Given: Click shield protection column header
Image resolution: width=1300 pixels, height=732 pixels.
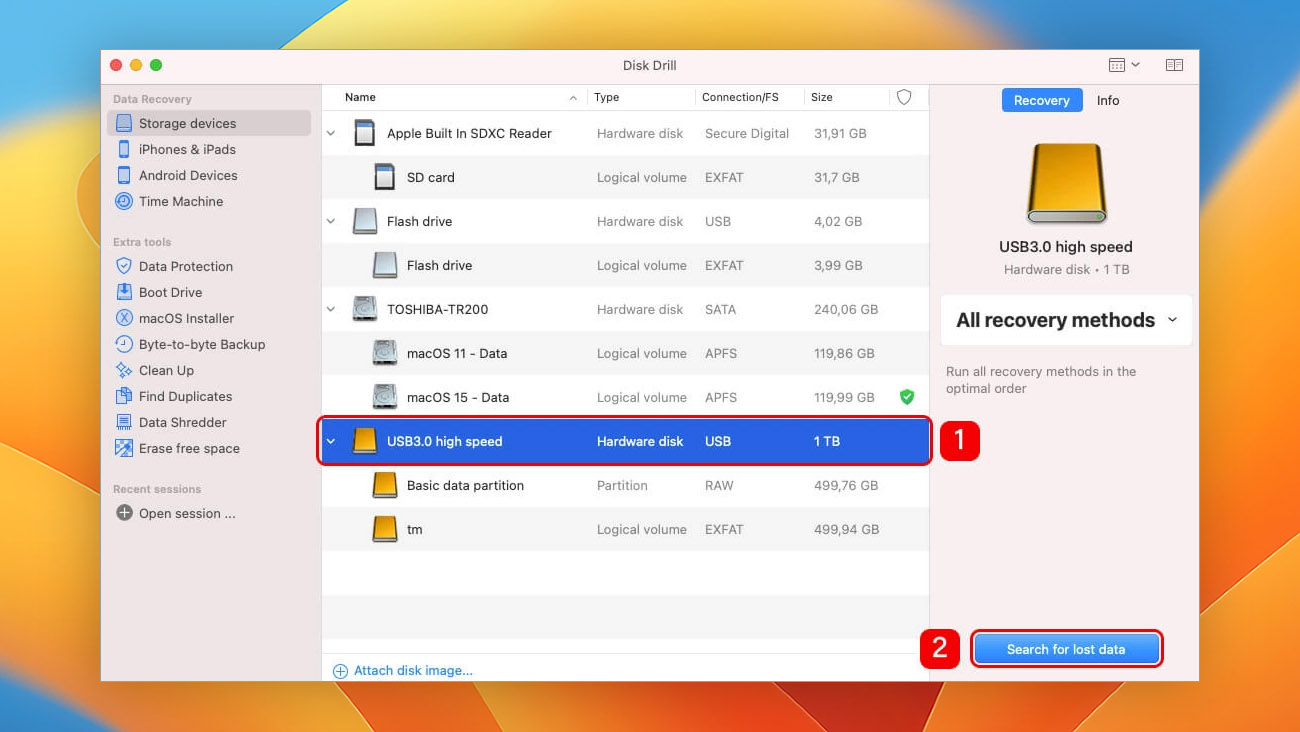Looking at the screenshot, I should [x=904, y=97].
